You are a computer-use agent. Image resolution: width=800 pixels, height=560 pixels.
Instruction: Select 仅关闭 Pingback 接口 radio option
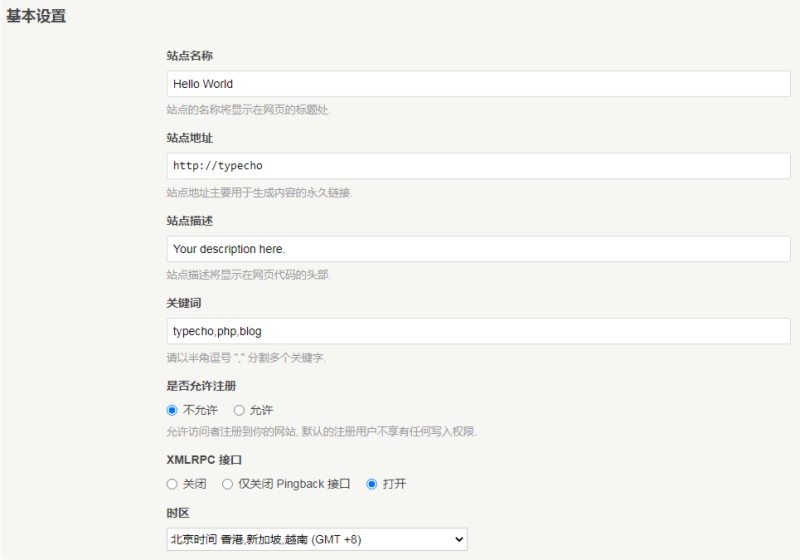(227, 484)
